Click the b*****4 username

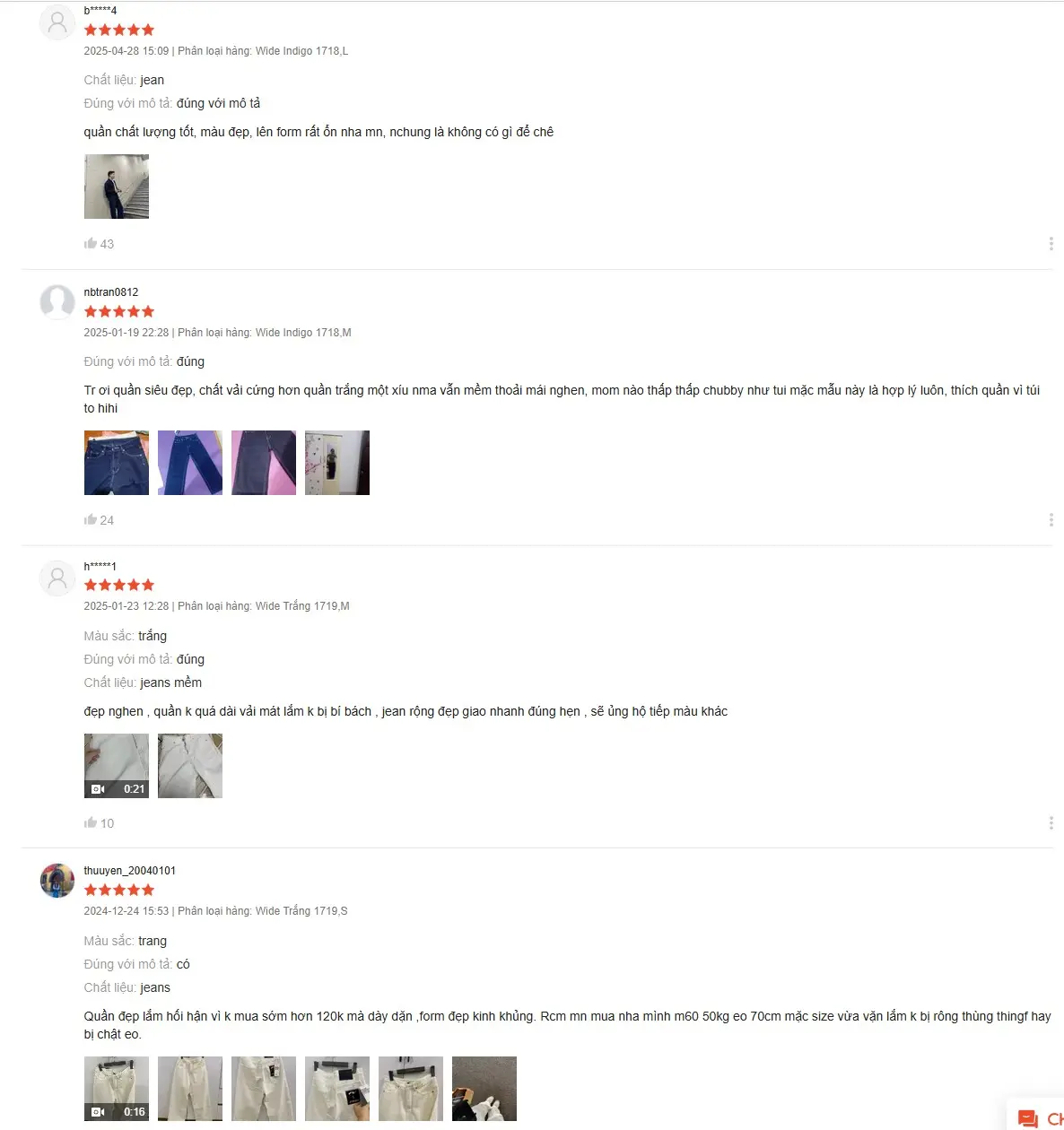(100, 11)
